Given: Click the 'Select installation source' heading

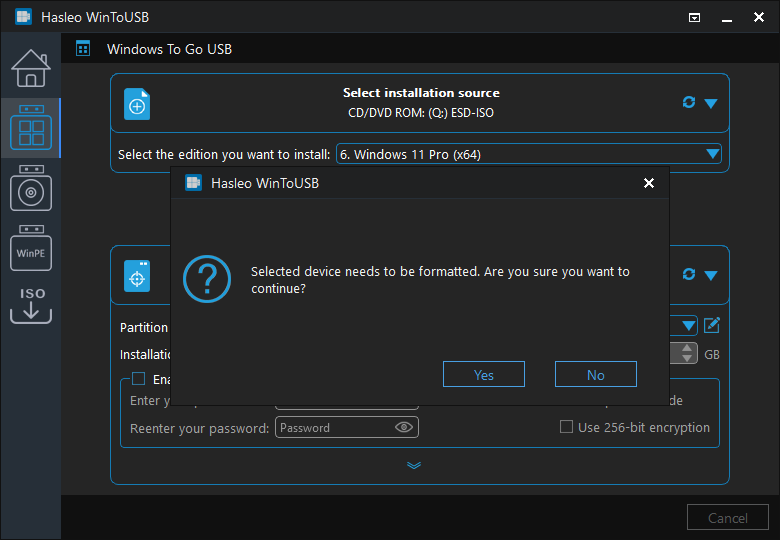Looking at the screenshot, I should (x=421, y=93).
